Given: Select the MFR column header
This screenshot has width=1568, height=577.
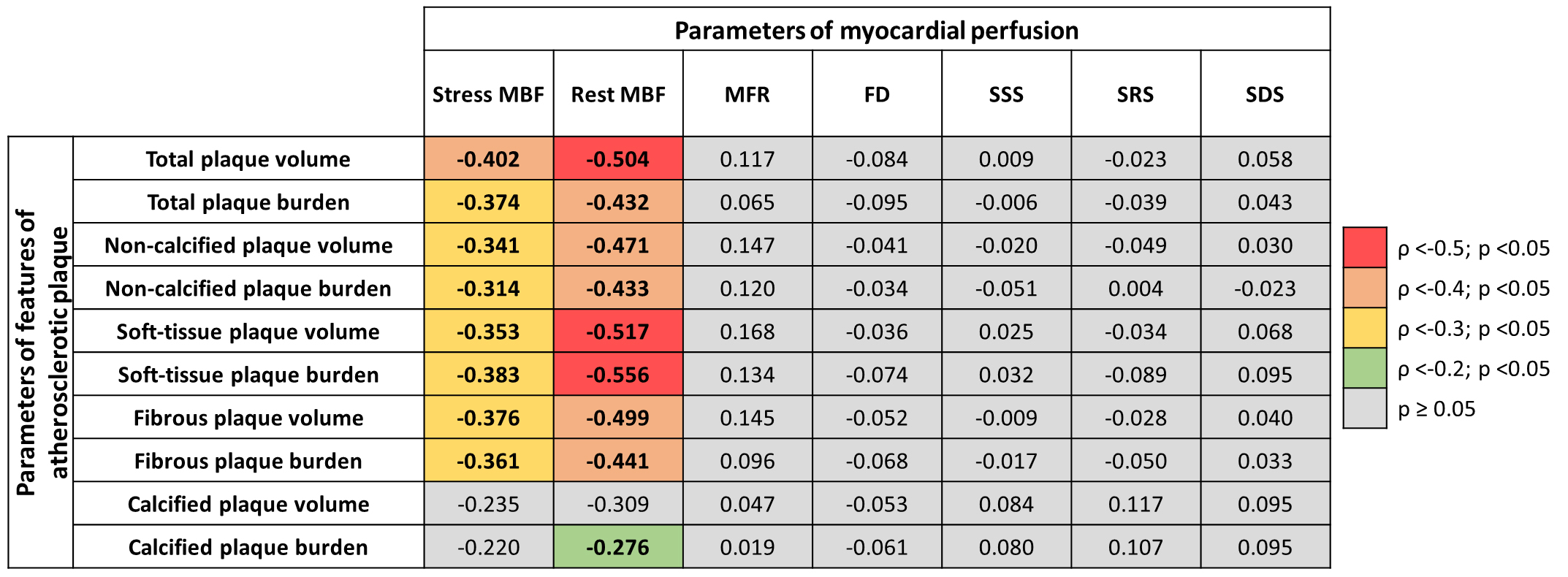Looking at the screenshot, I should pos(747,94).
